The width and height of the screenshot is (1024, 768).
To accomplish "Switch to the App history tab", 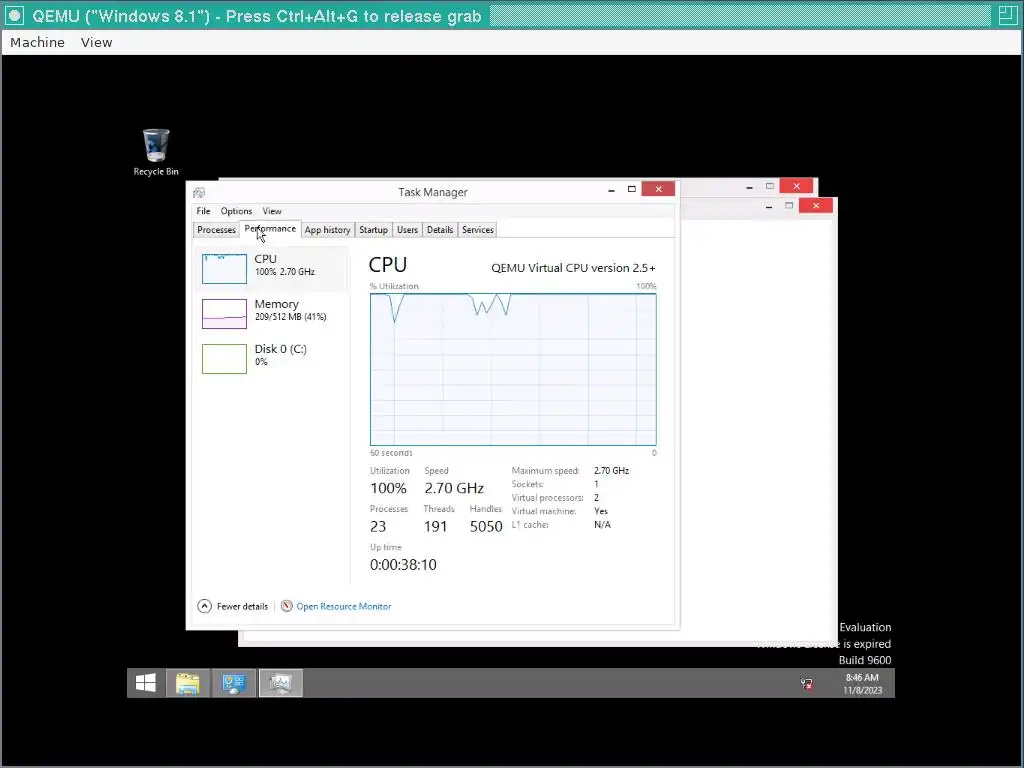I will tap(327, 230).
